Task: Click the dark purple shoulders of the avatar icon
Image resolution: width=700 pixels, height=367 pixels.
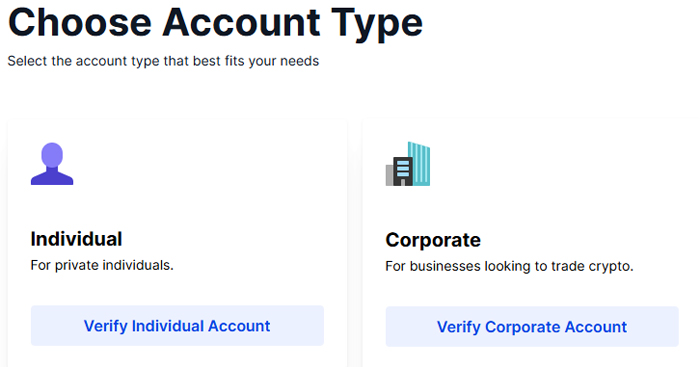Action: point(52,177)
